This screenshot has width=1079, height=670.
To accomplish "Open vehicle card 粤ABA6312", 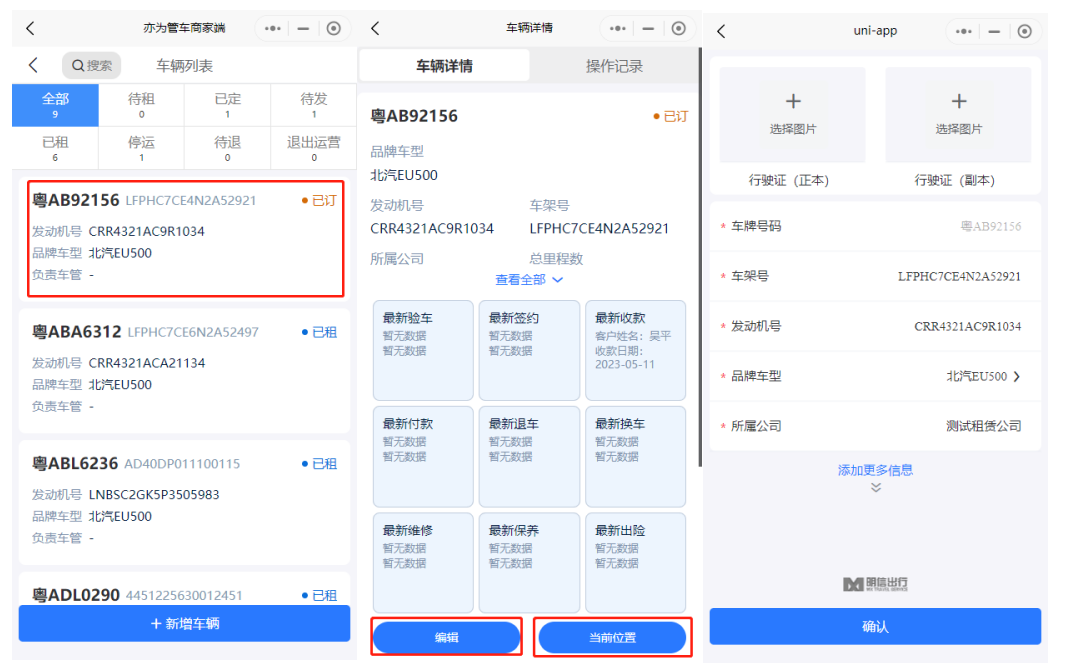I will [x=184, y=368].
